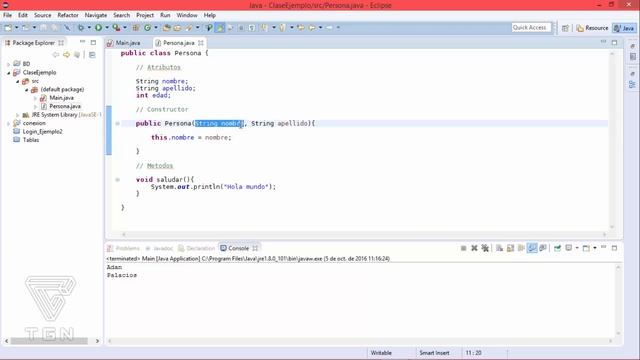
Task: Collapse the saludar method code fold
Action: click(x=118, y=180)
